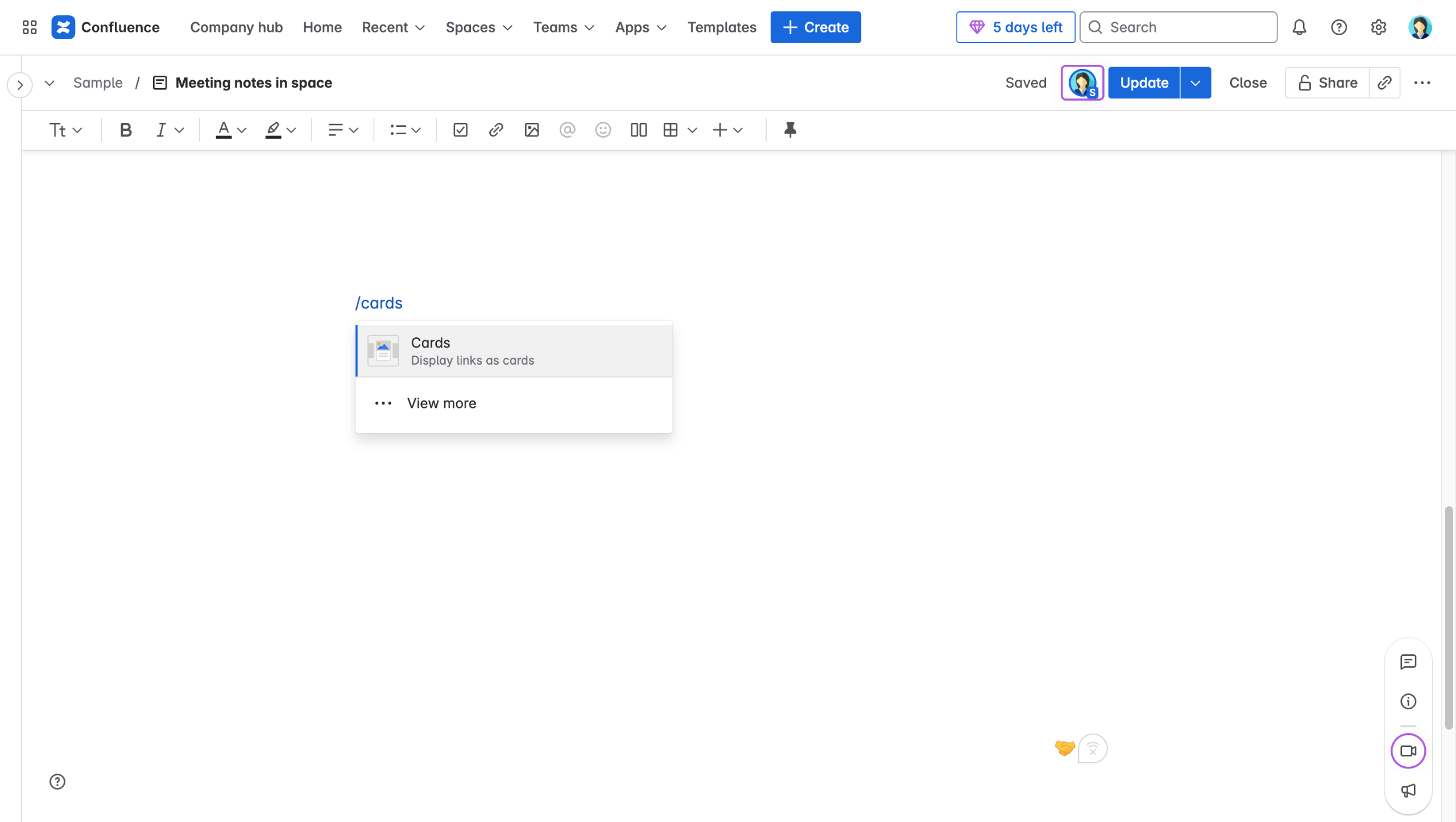1456x822 pixels.
Task: Click the record video icon
Action: (x=1408, y=751)
